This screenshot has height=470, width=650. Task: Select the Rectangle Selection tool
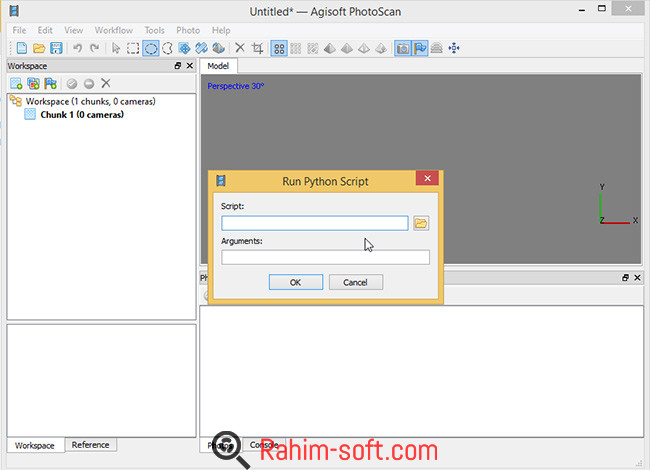point(133,48)
